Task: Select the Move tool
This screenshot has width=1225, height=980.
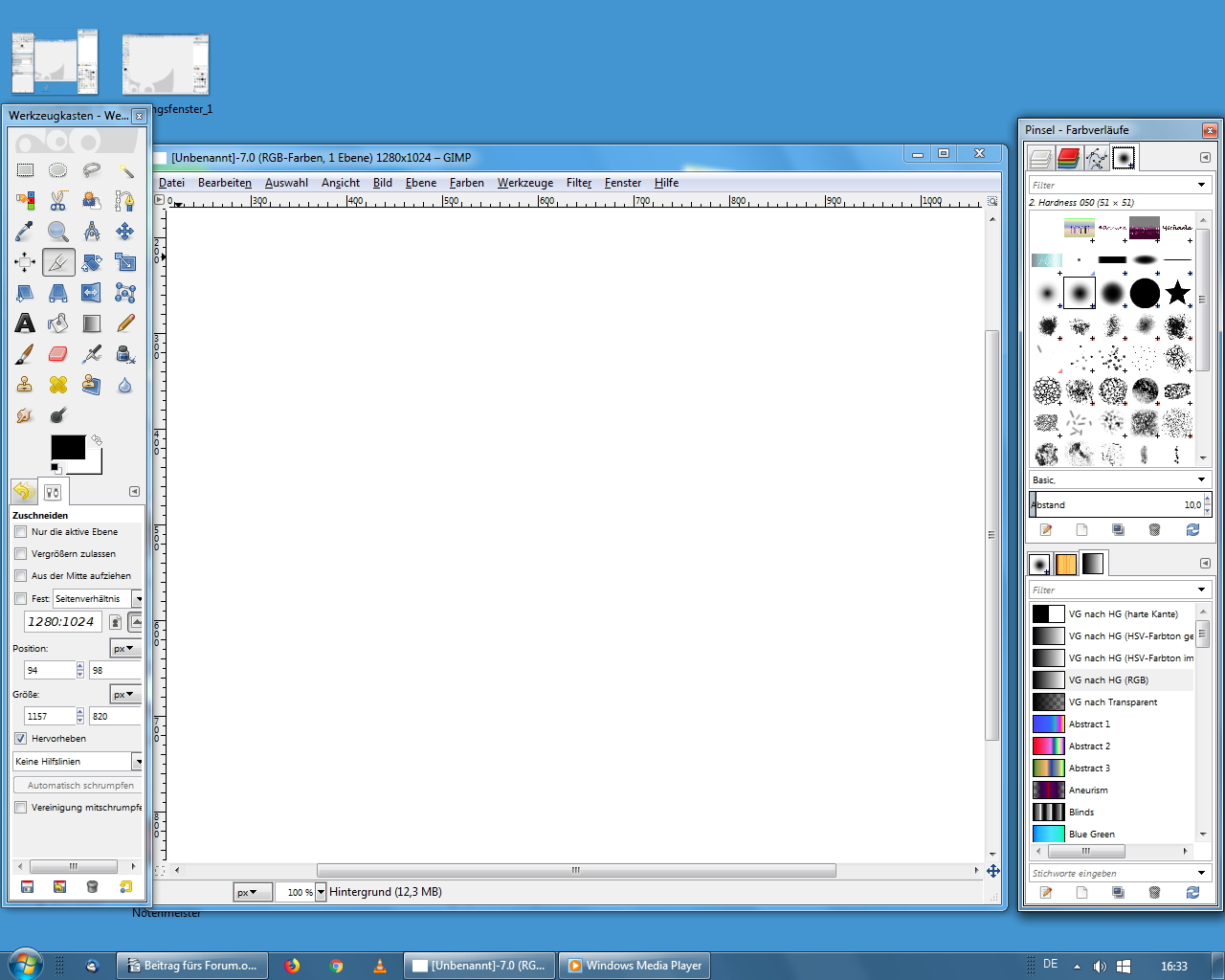Action: 125,232
